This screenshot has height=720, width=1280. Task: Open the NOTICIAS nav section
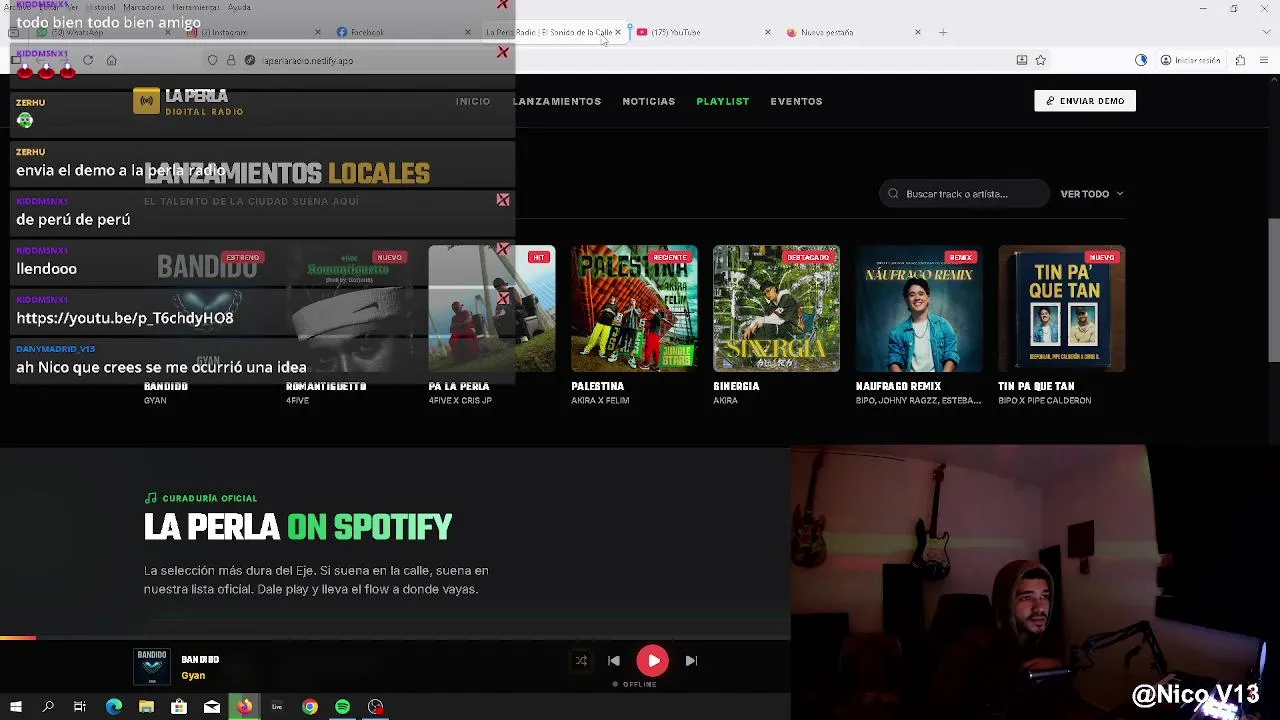(649, 101)
